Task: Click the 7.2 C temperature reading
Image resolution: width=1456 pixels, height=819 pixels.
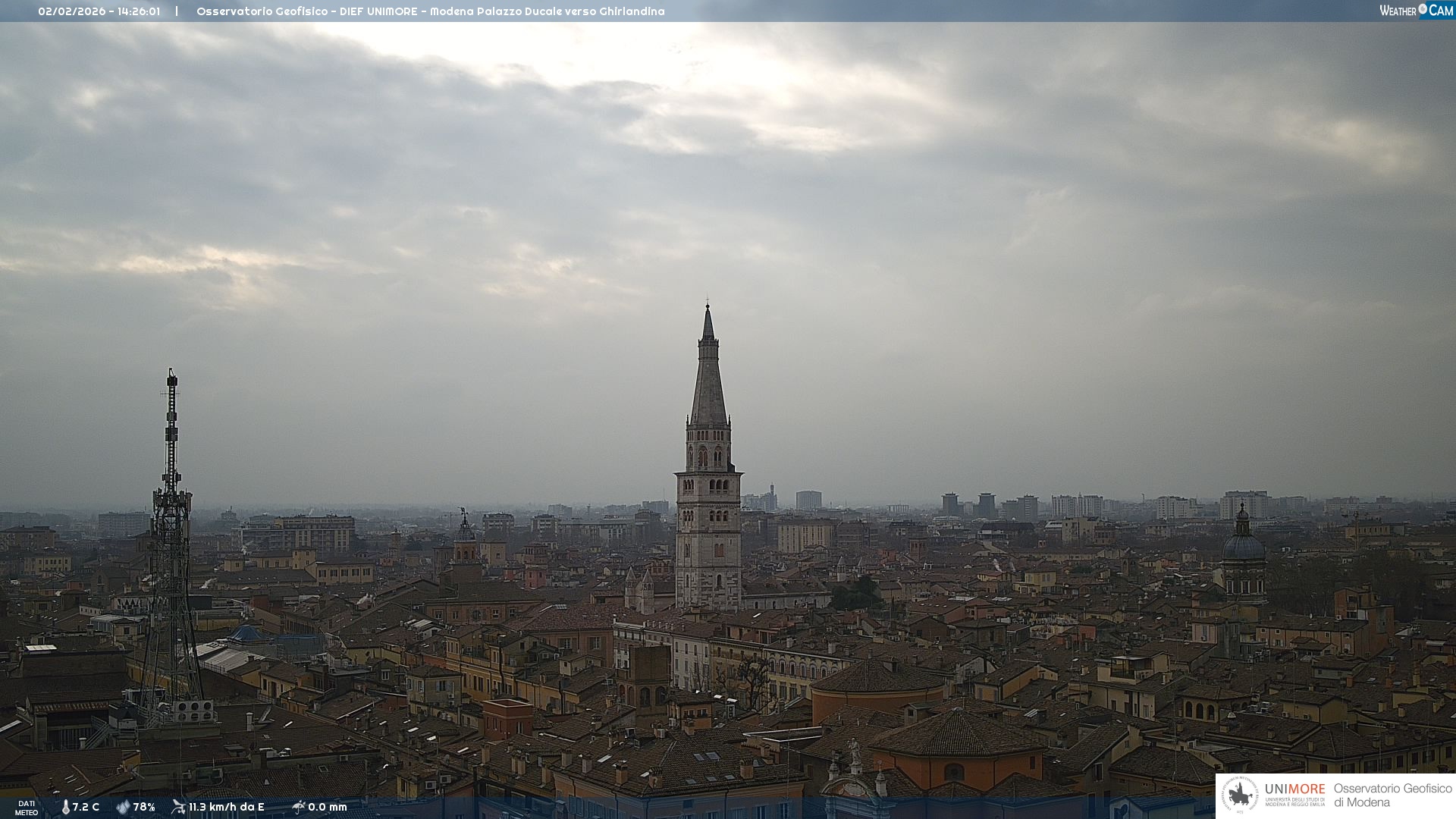Action: click(x=86, y=807)
